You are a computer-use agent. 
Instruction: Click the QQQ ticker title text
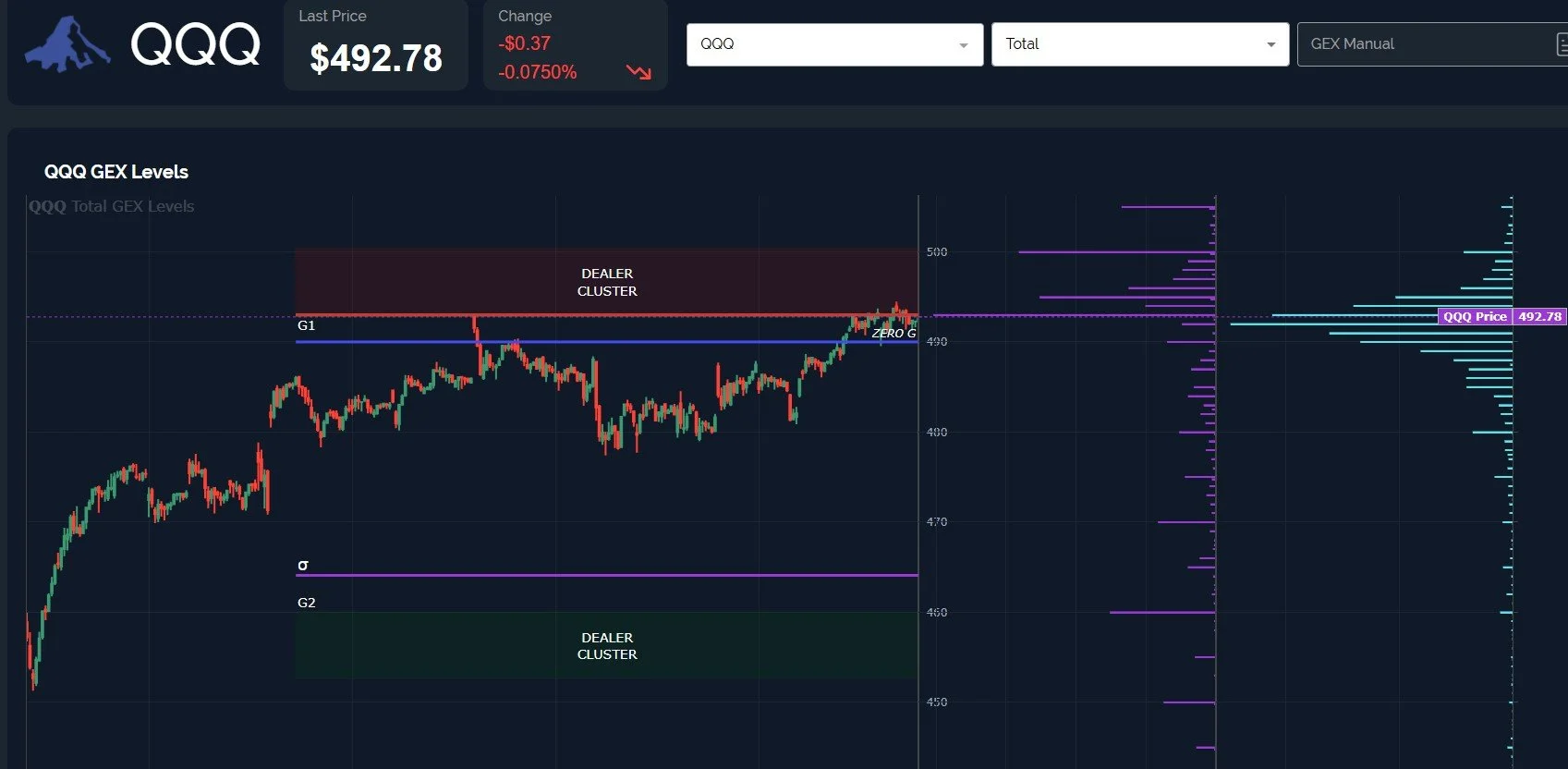195,44
